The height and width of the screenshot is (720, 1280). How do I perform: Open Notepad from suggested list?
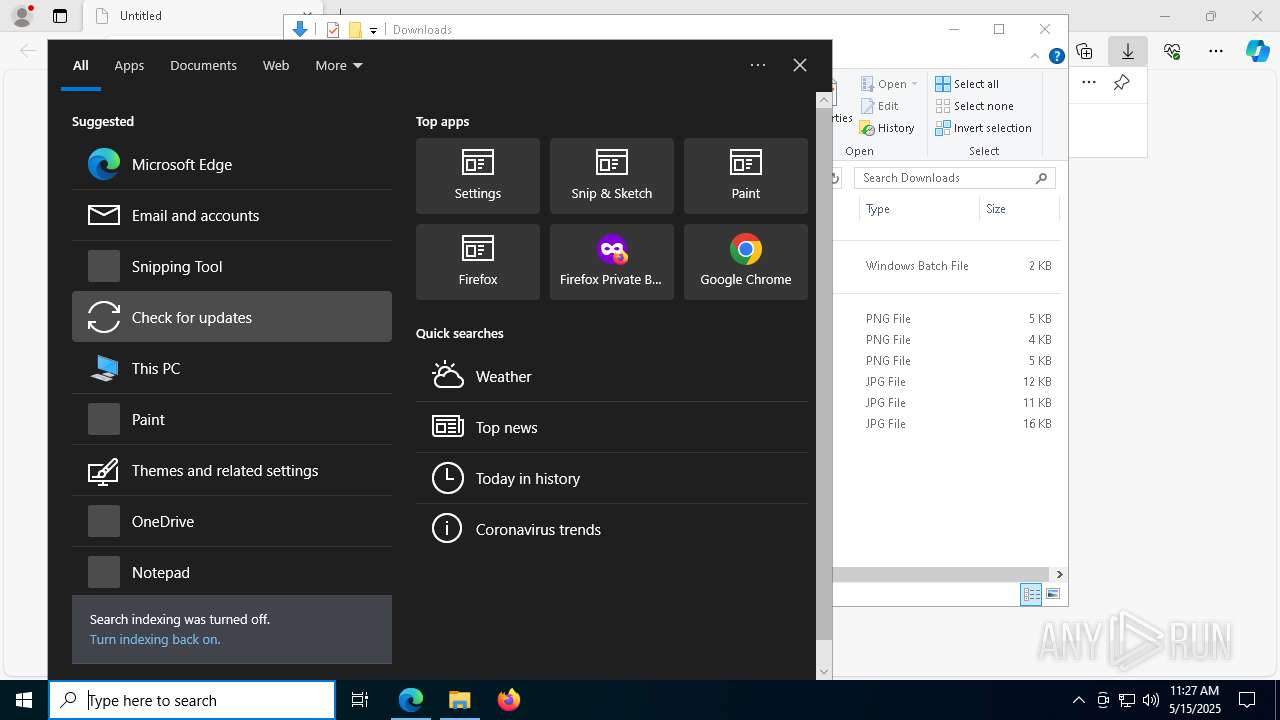coord(232,572)
